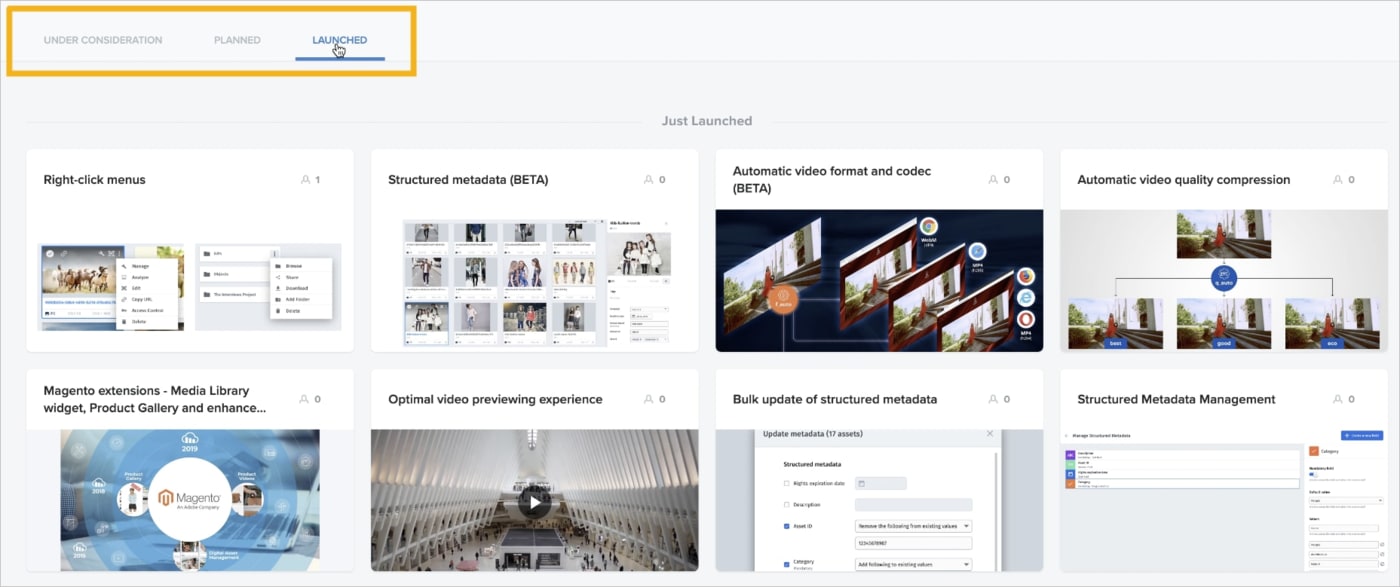Check the Description checkbox
This screenshot has width=1400, height=587.
pos(785,503)
